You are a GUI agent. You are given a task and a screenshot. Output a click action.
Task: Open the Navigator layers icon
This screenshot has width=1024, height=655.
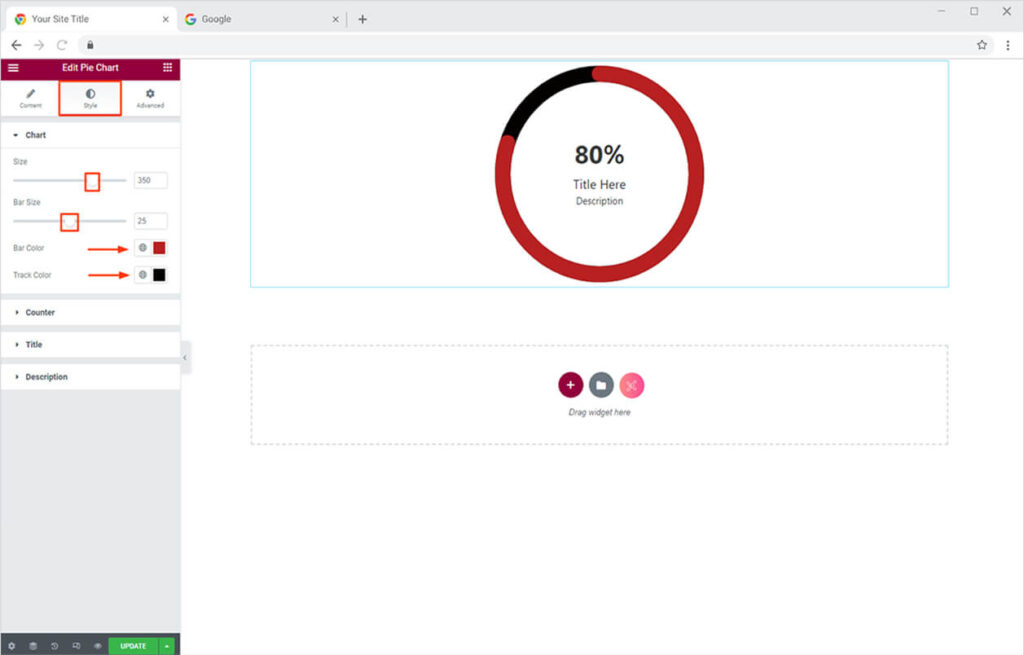(x=33, y=646)
